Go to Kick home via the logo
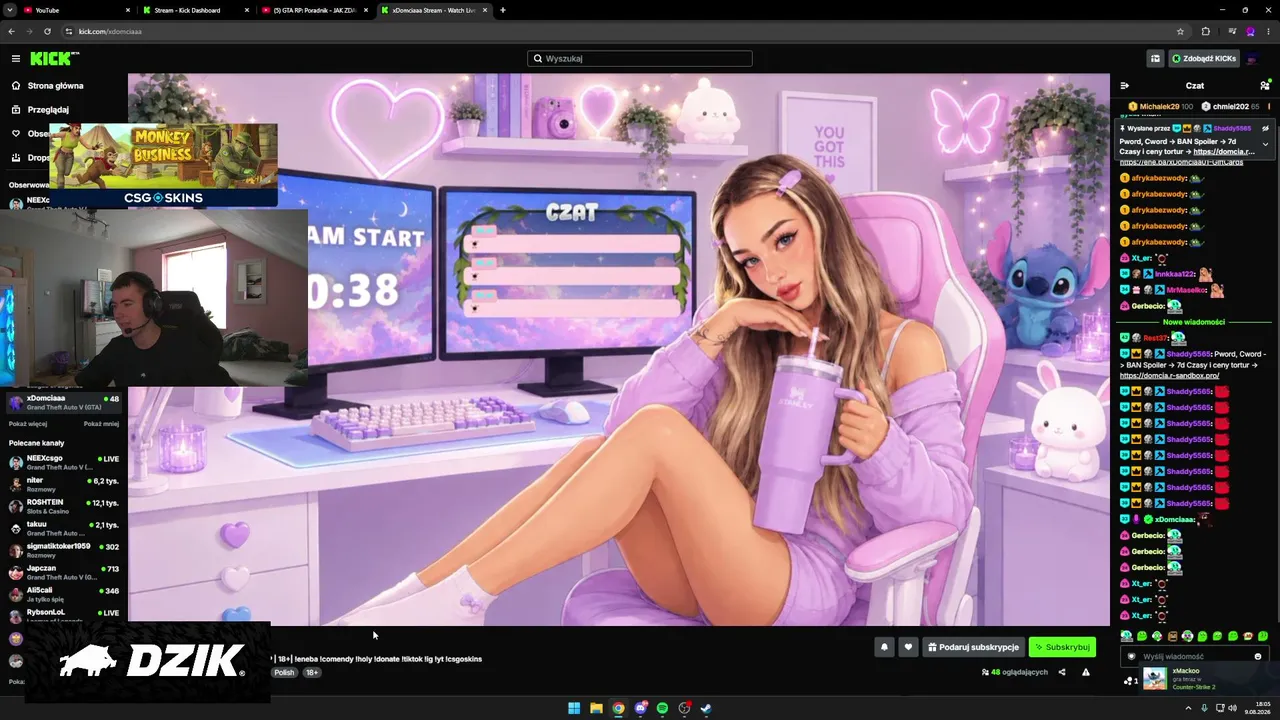This screenshot has height=720, width=1280. (54, 59)
